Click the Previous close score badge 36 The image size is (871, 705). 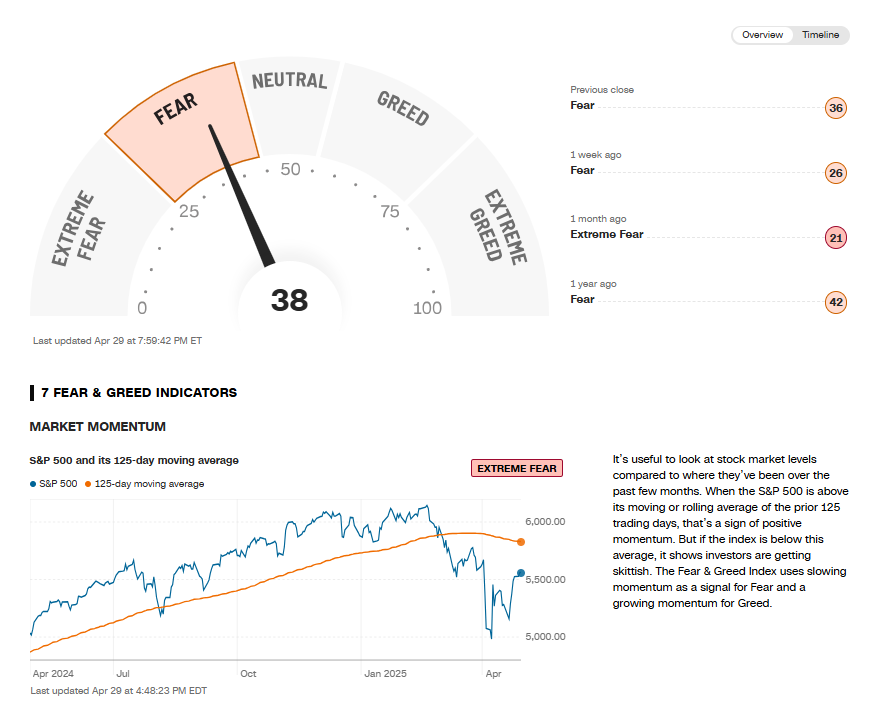click(x=836, y=108)
